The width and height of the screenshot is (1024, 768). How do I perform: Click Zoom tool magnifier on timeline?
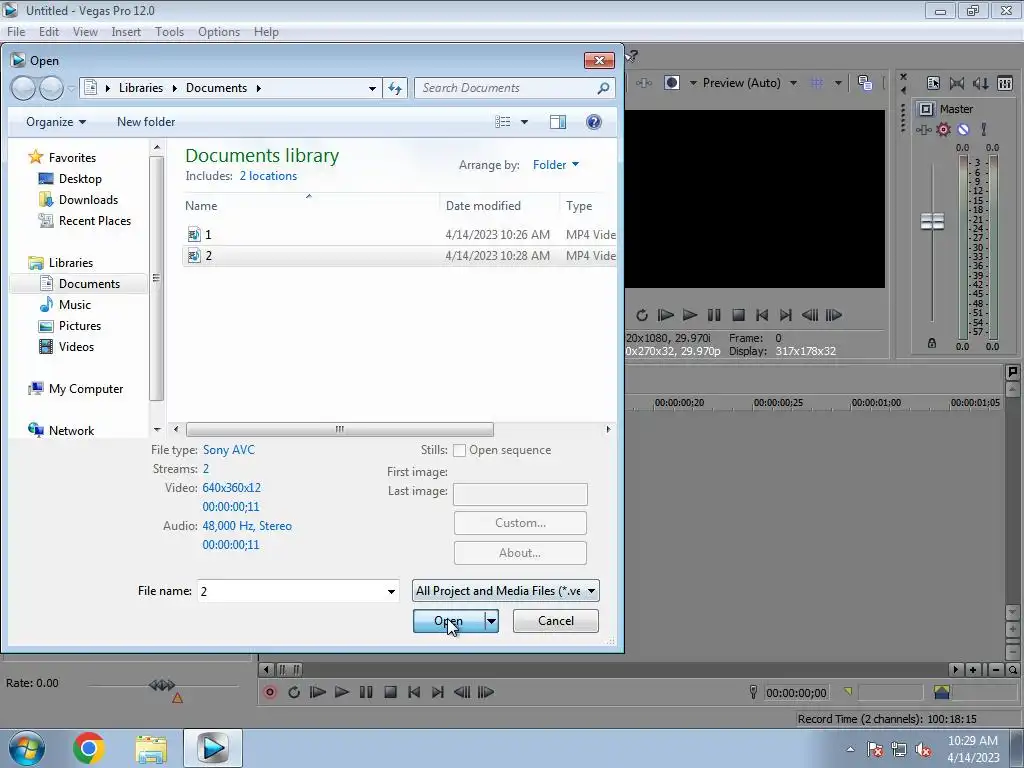click(1013, 669)
